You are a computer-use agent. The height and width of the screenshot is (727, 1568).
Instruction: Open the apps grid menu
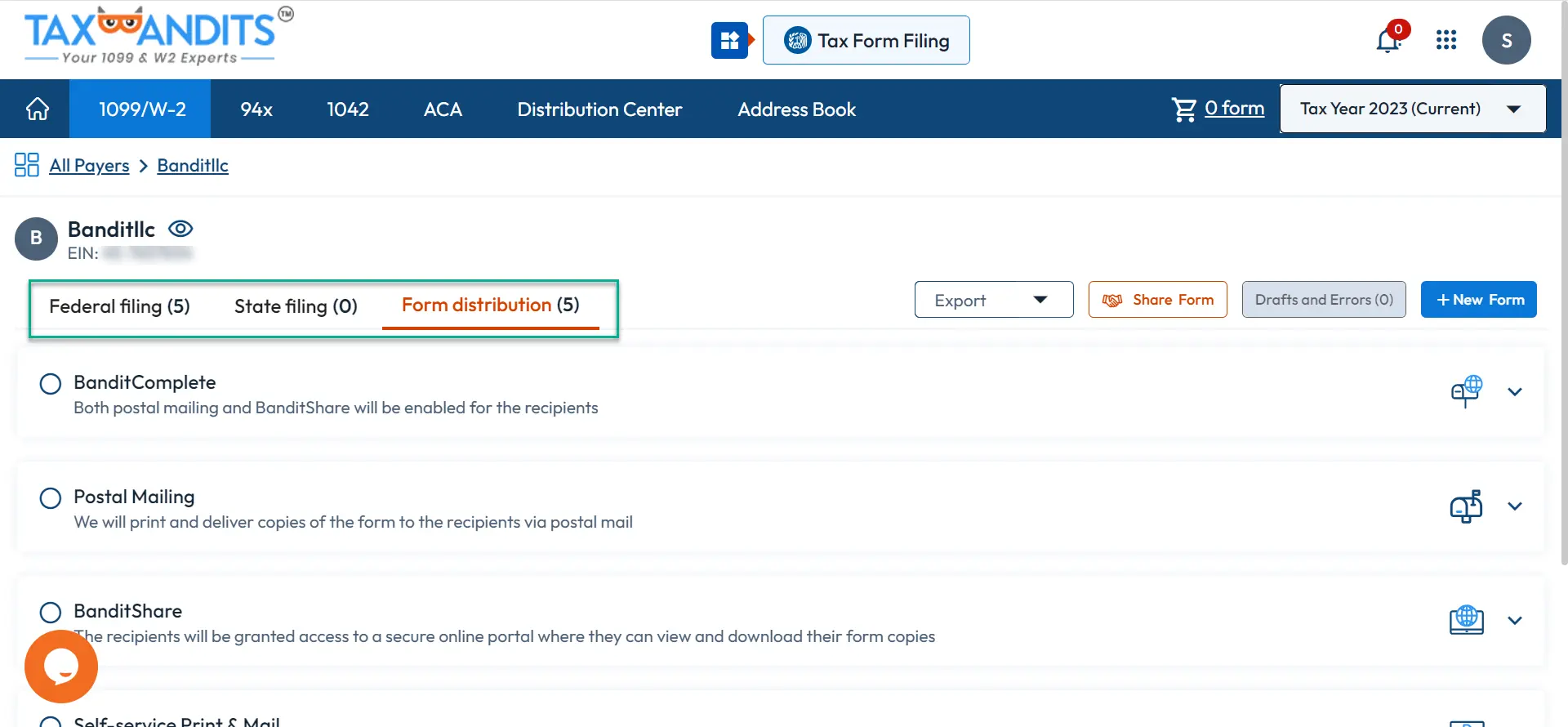tap(1446, 40)
